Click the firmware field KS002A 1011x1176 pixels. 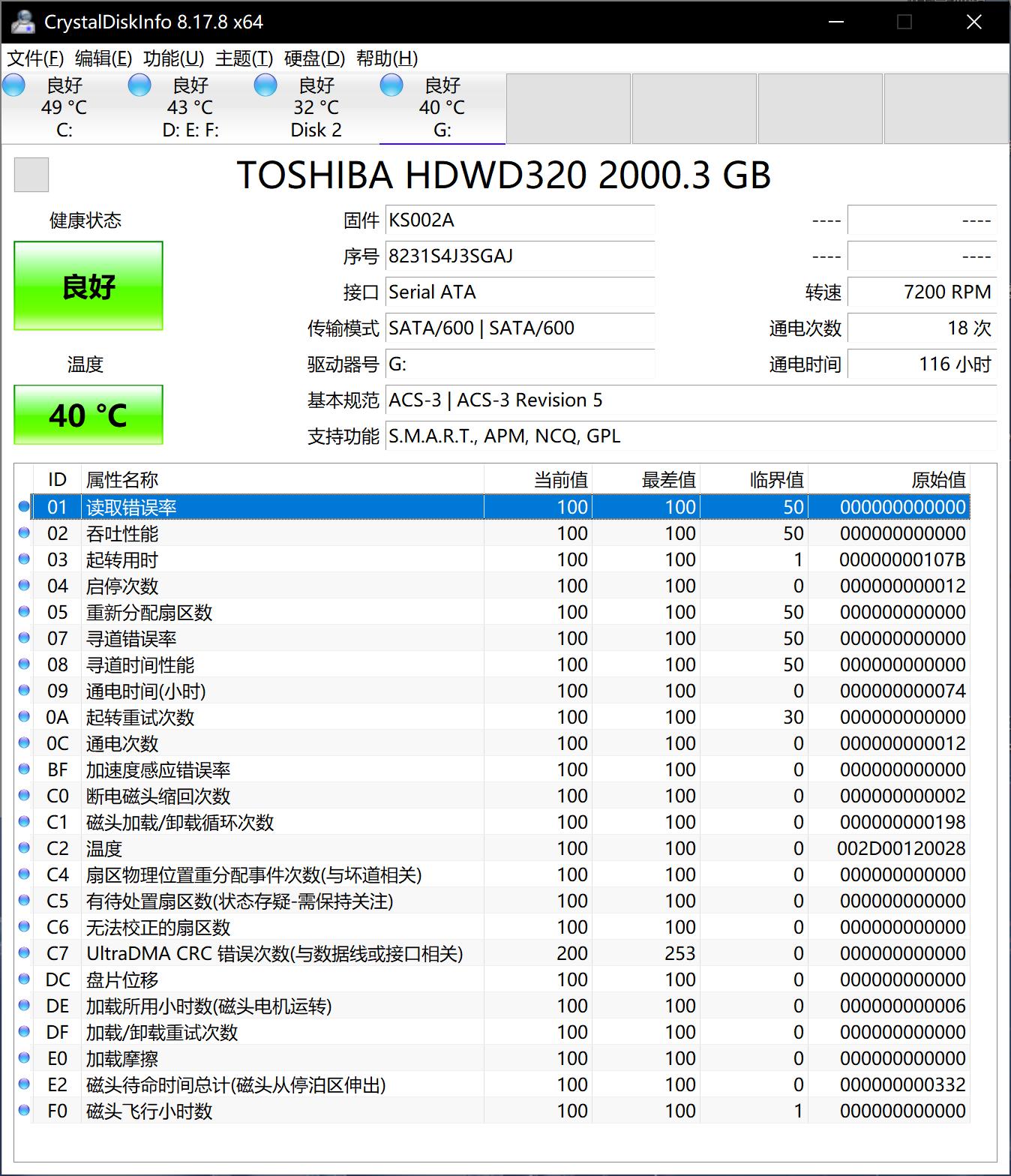click(x=520, y=220)
